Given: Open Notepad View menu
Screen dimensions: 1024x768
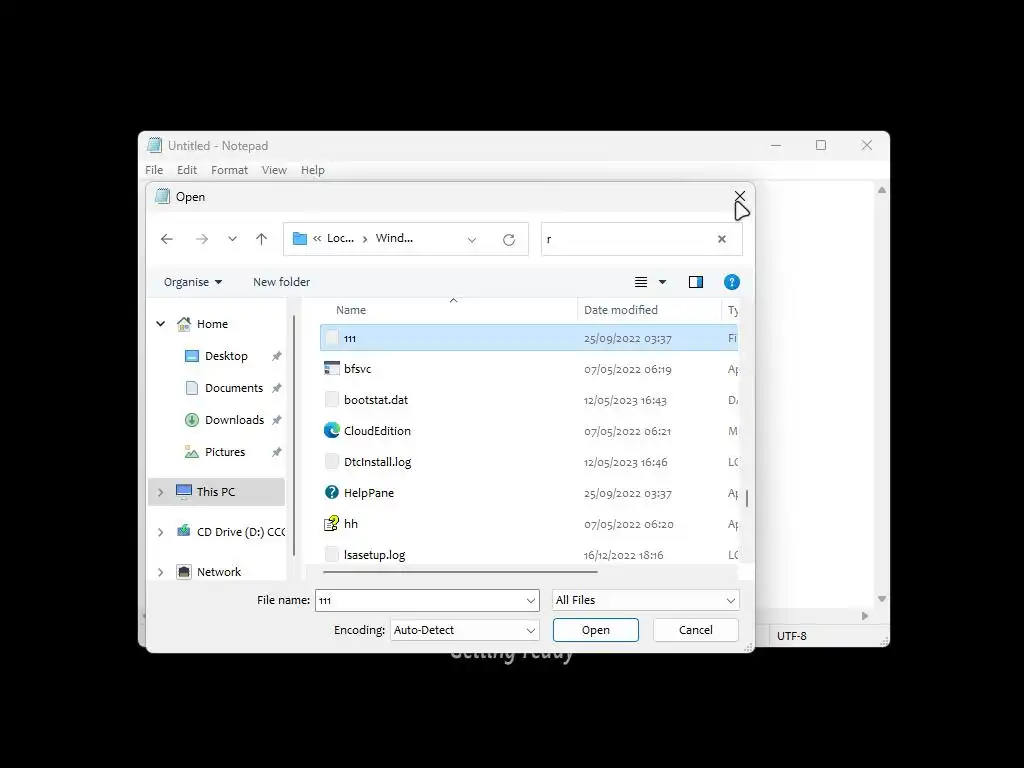Looking at the screenshot, I should pyautogui.click(x=274, y=170).
